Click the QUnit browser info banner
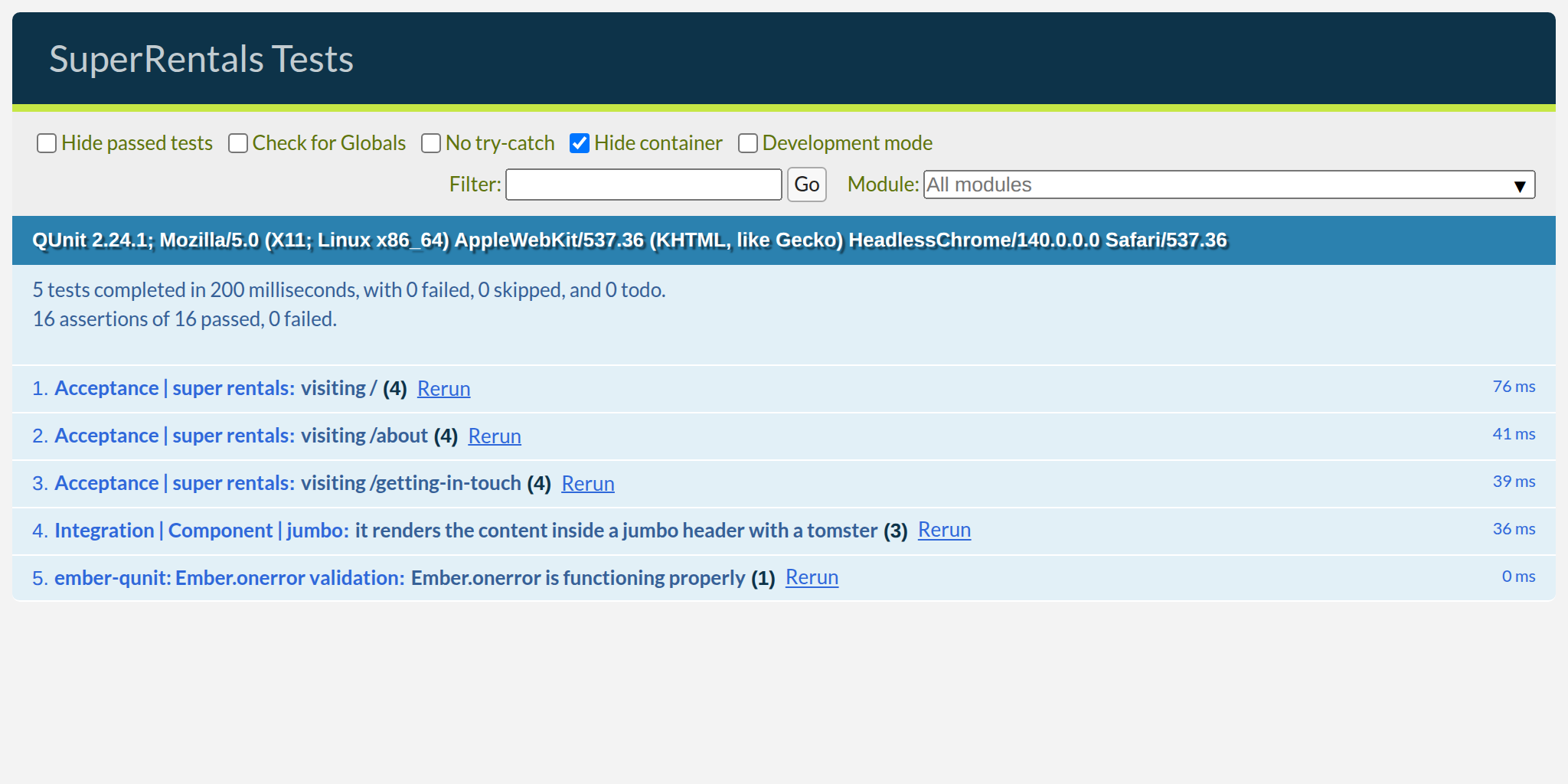The width and height of the screenshot is (1568, 784). click(x=628, y=240)
